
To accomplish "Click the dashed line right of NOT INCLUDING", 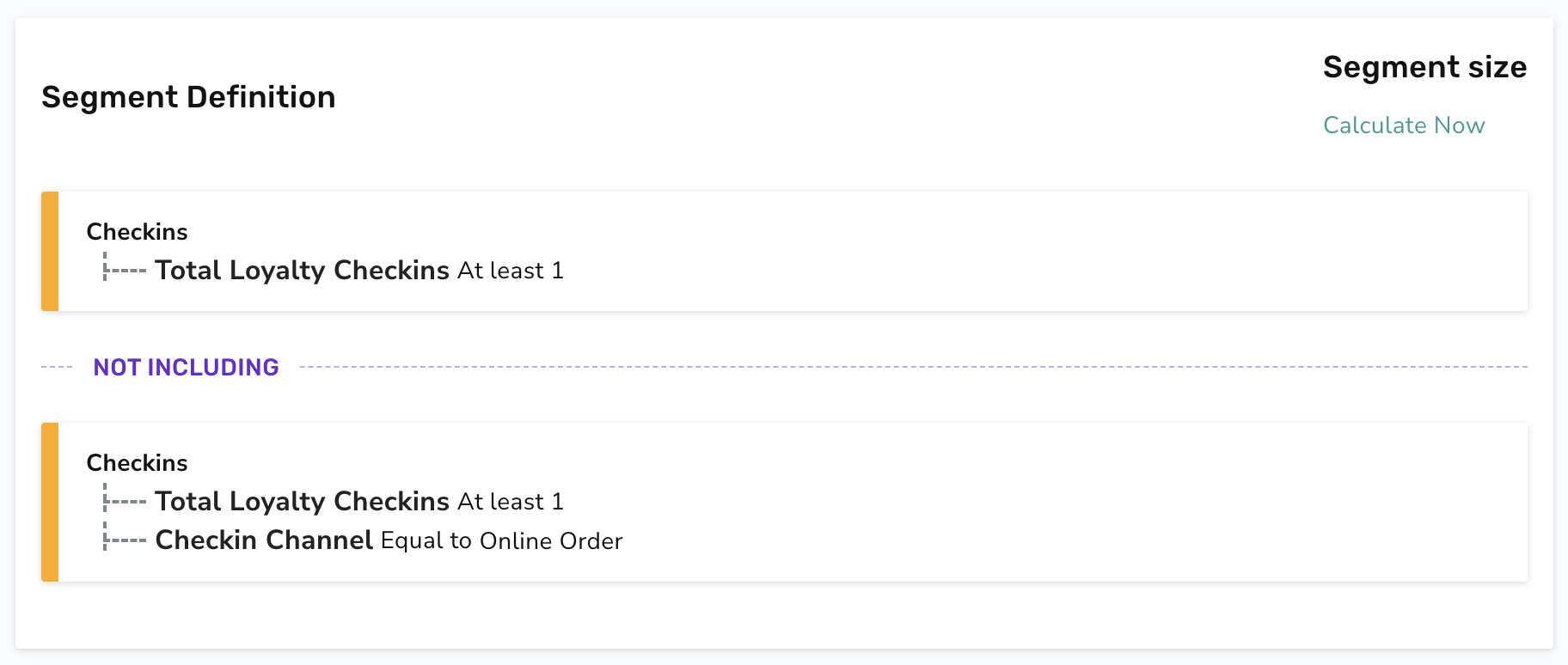I will point(913,367).
